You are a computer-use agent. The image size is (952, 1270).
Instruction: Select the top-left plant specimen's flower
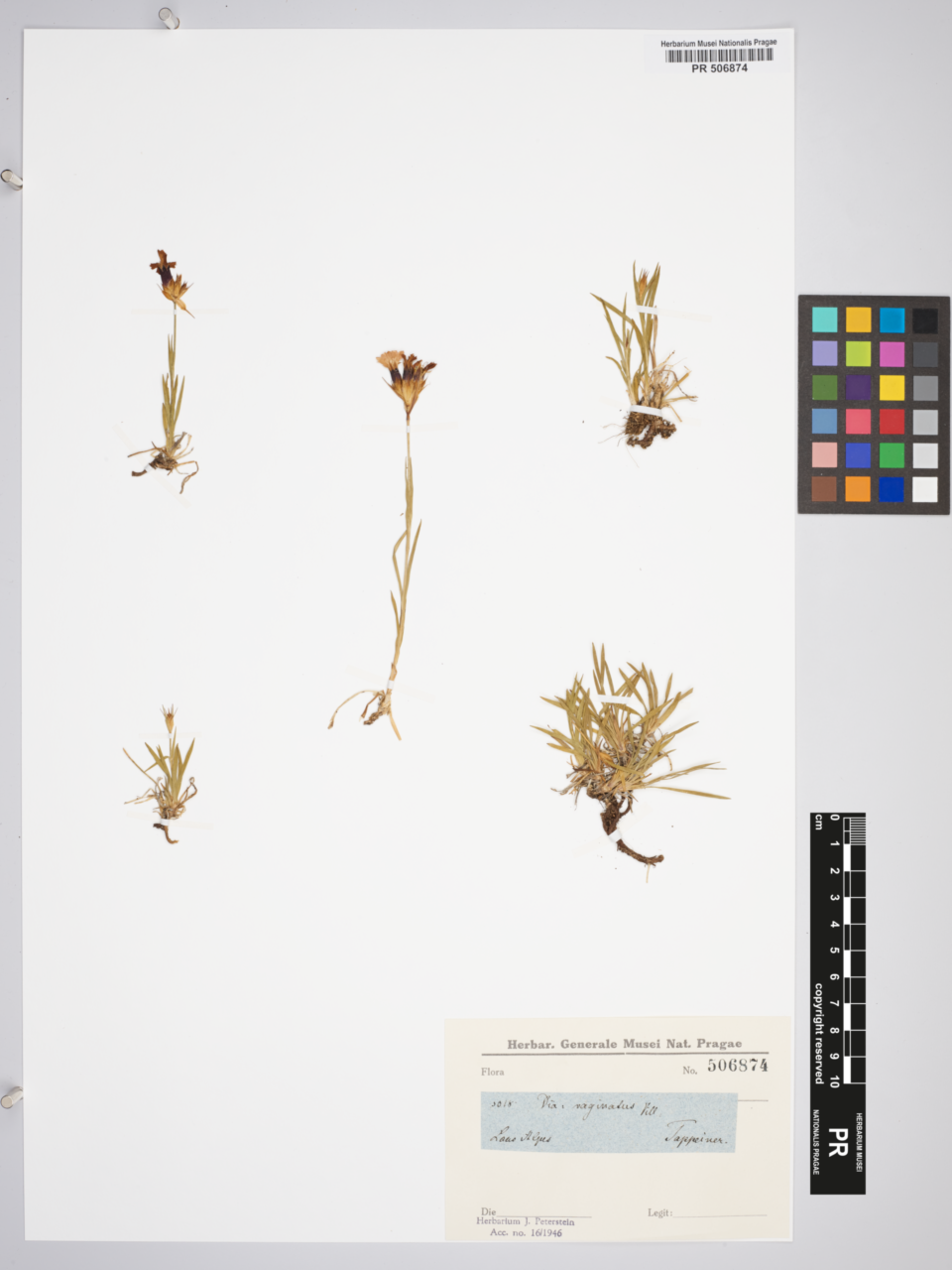click(171, 277)
